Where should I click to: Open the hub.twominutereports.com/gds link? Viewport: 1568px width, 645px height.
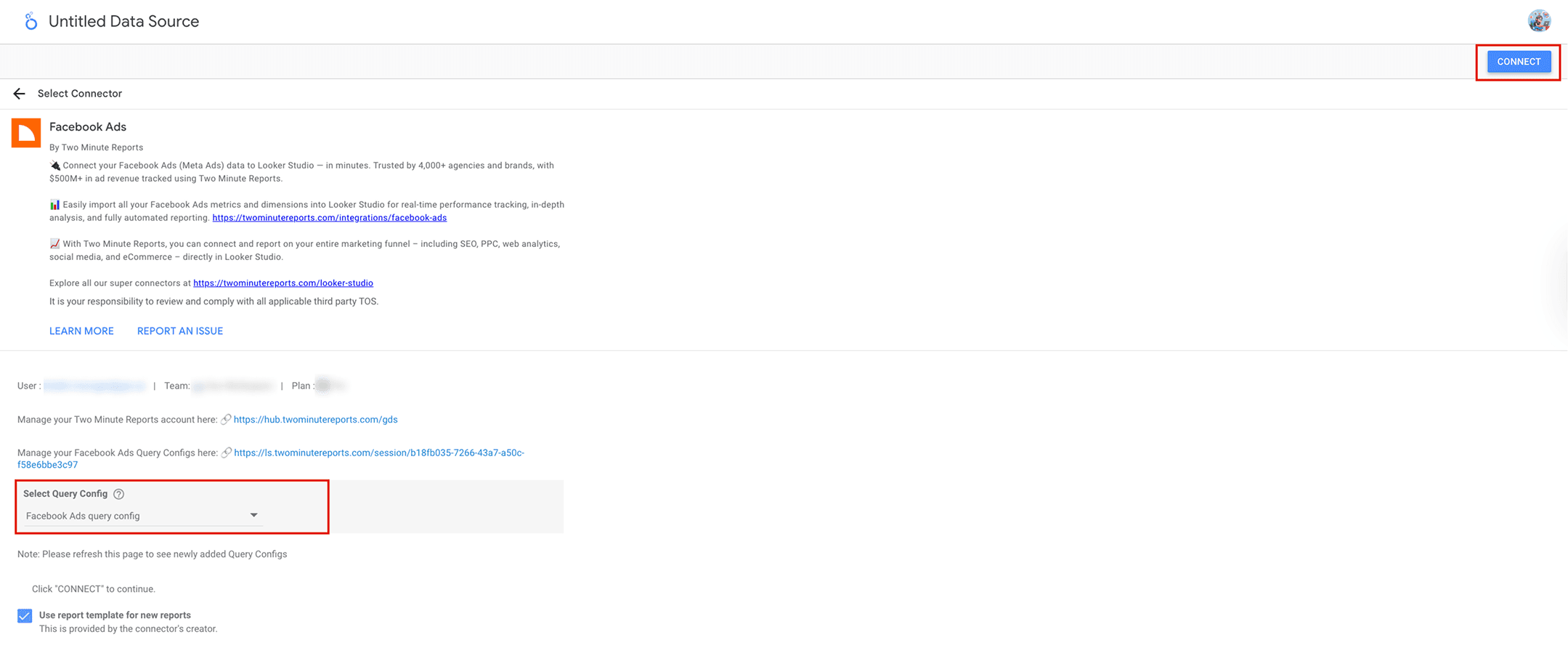(315, 420)
